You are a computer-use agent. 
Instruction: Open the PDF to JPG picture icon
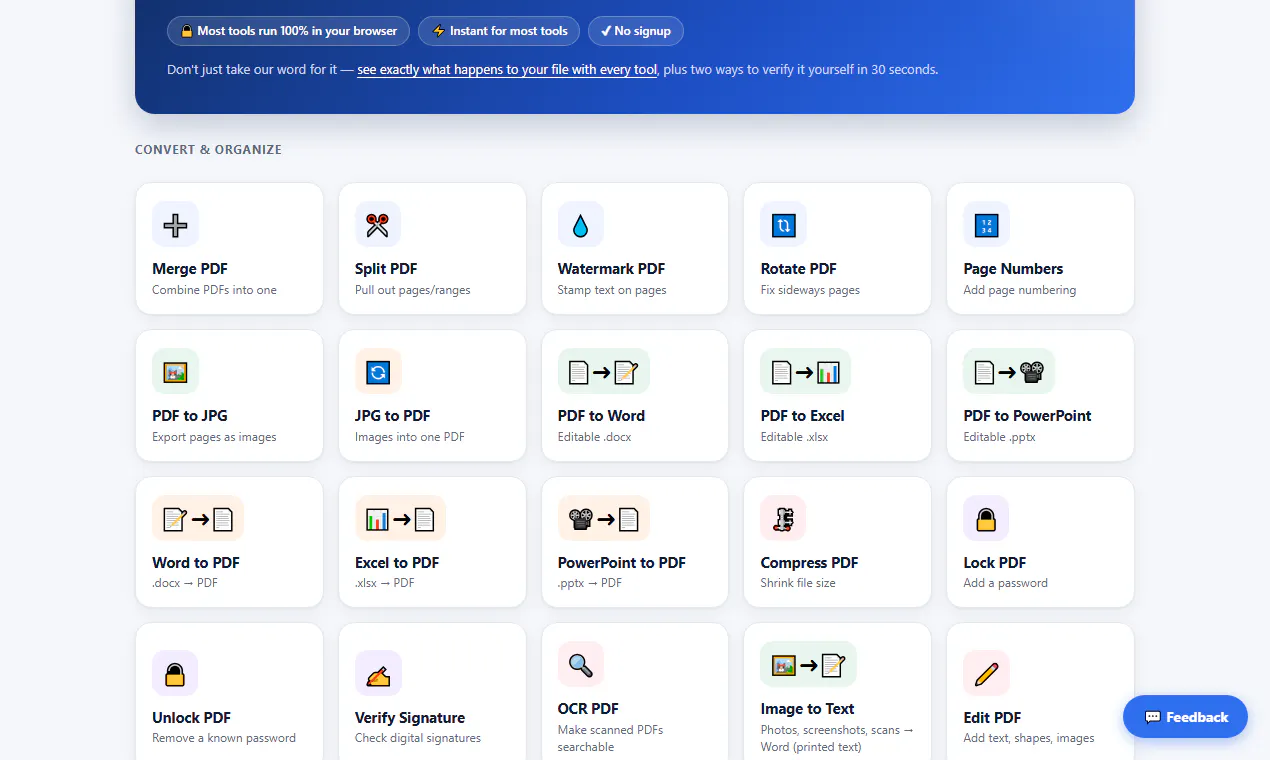[175, 372]
